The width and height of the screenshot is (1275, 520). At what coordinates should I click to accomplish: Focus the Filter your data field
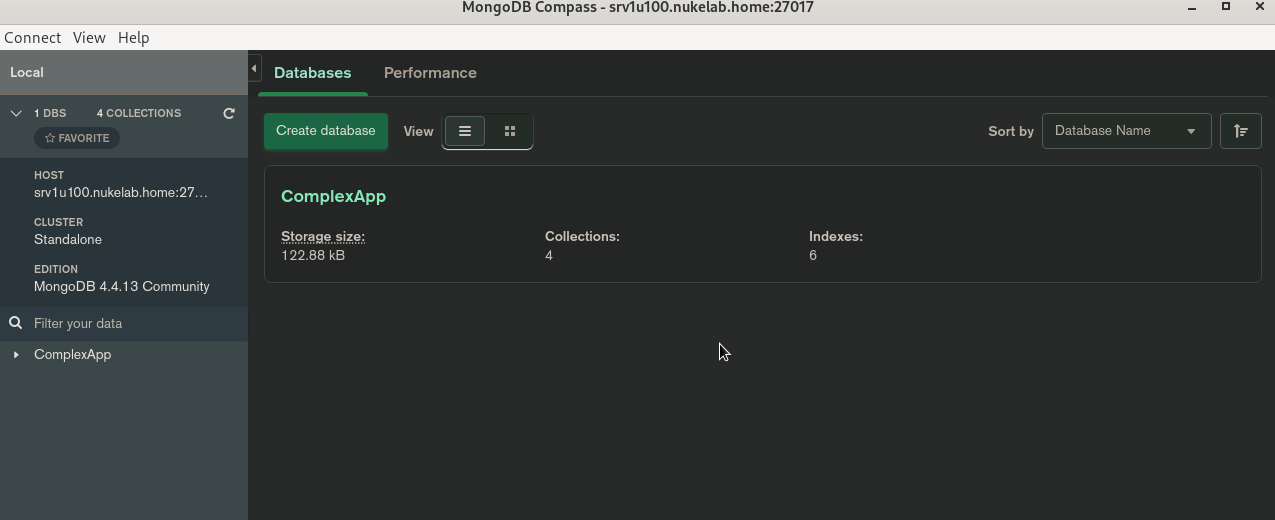pyautogui.click(x=130, y=323)
